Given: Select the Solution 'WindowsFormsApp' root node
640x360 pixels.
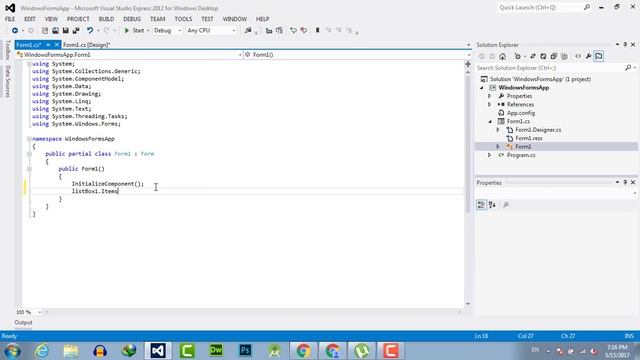Looking at the screenshot, I should [x=540, y=79].
